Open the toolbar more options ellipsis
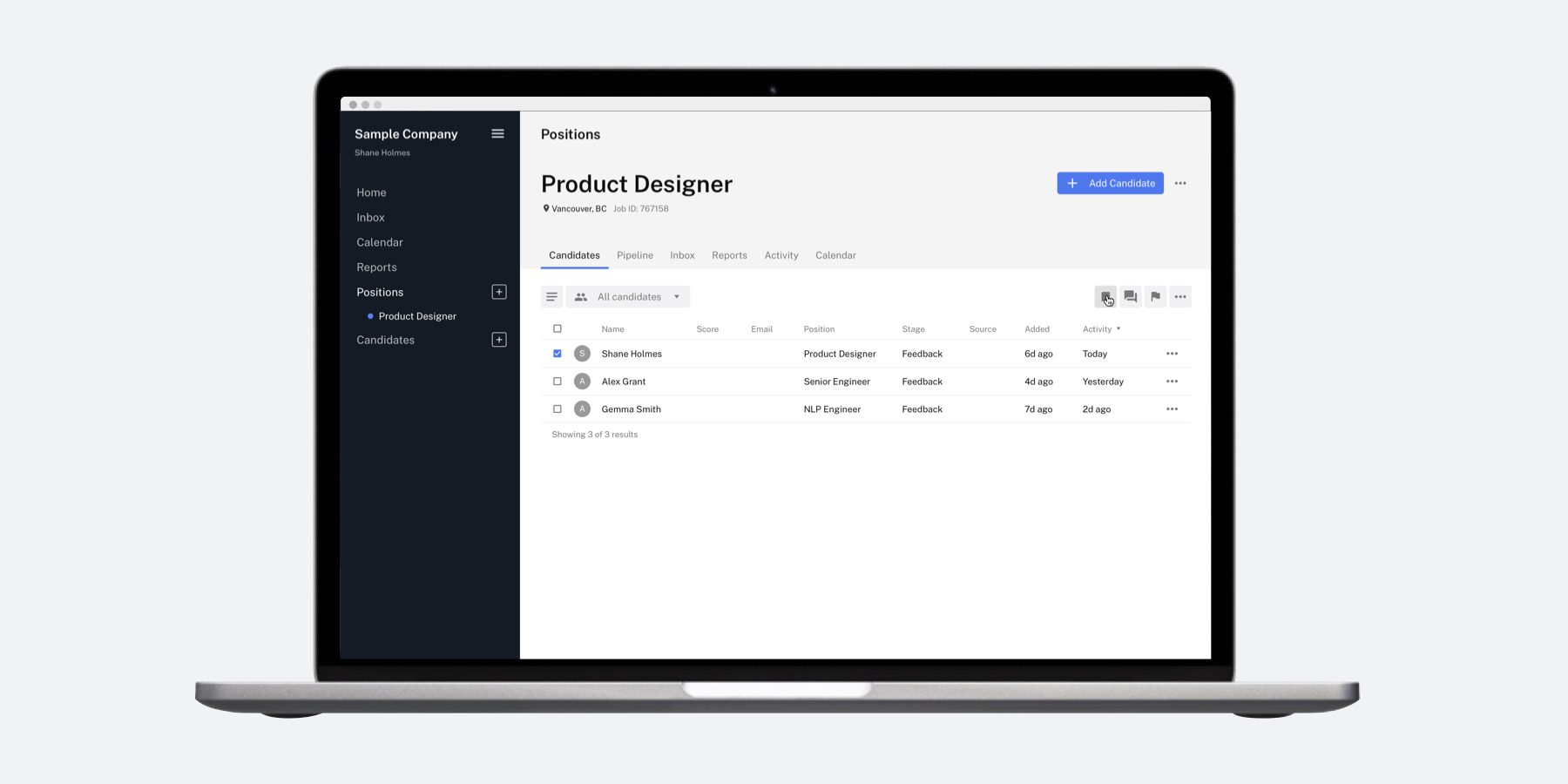Viewport: 1568px width, 784px height. (1180, 296)
